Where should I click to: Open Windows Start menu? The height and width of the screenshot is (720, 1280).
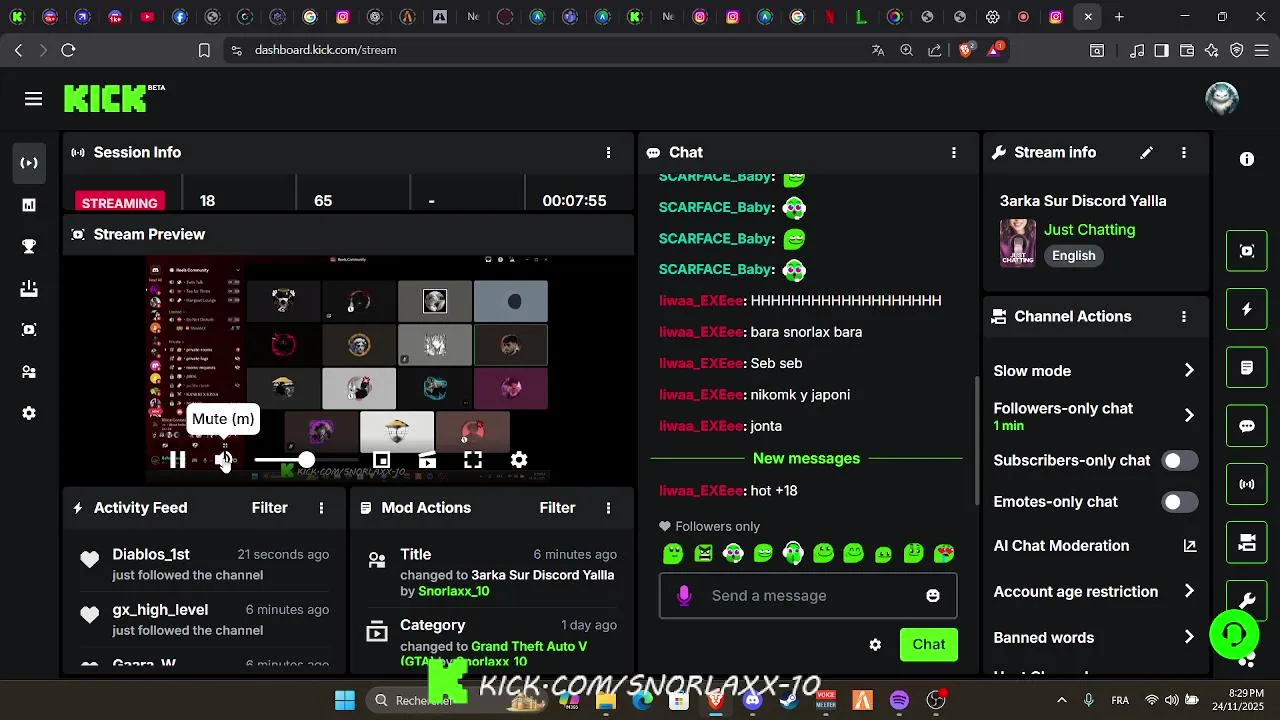pyautogui.click(x=344, y=700)
